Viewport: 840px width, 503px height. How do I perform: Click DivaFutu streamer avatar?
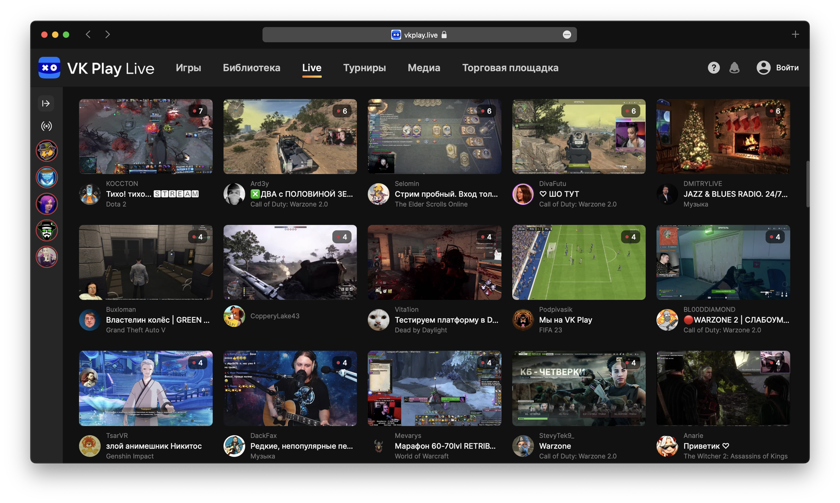[x=523, y=194]
